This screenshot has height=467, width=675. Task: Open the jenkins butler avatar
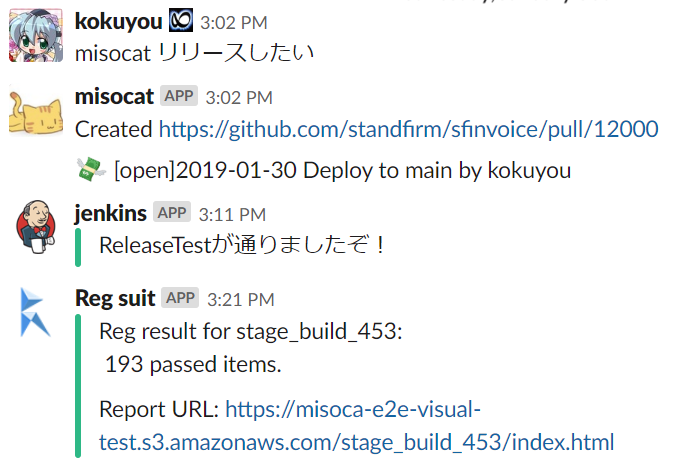[36, 227]
